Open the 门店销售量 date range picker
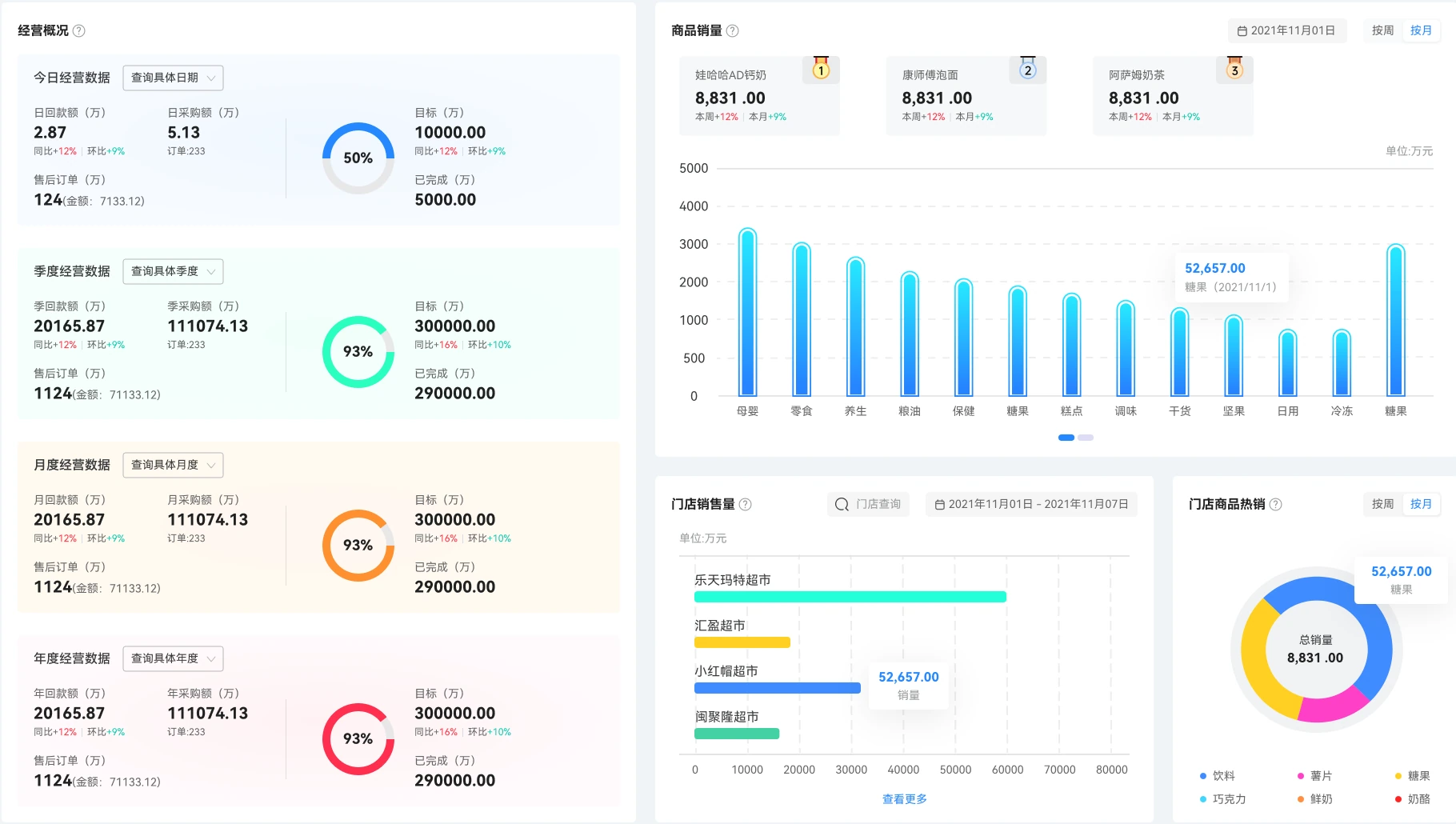This screenshot has width=1456, height=824. point(1031,504)
